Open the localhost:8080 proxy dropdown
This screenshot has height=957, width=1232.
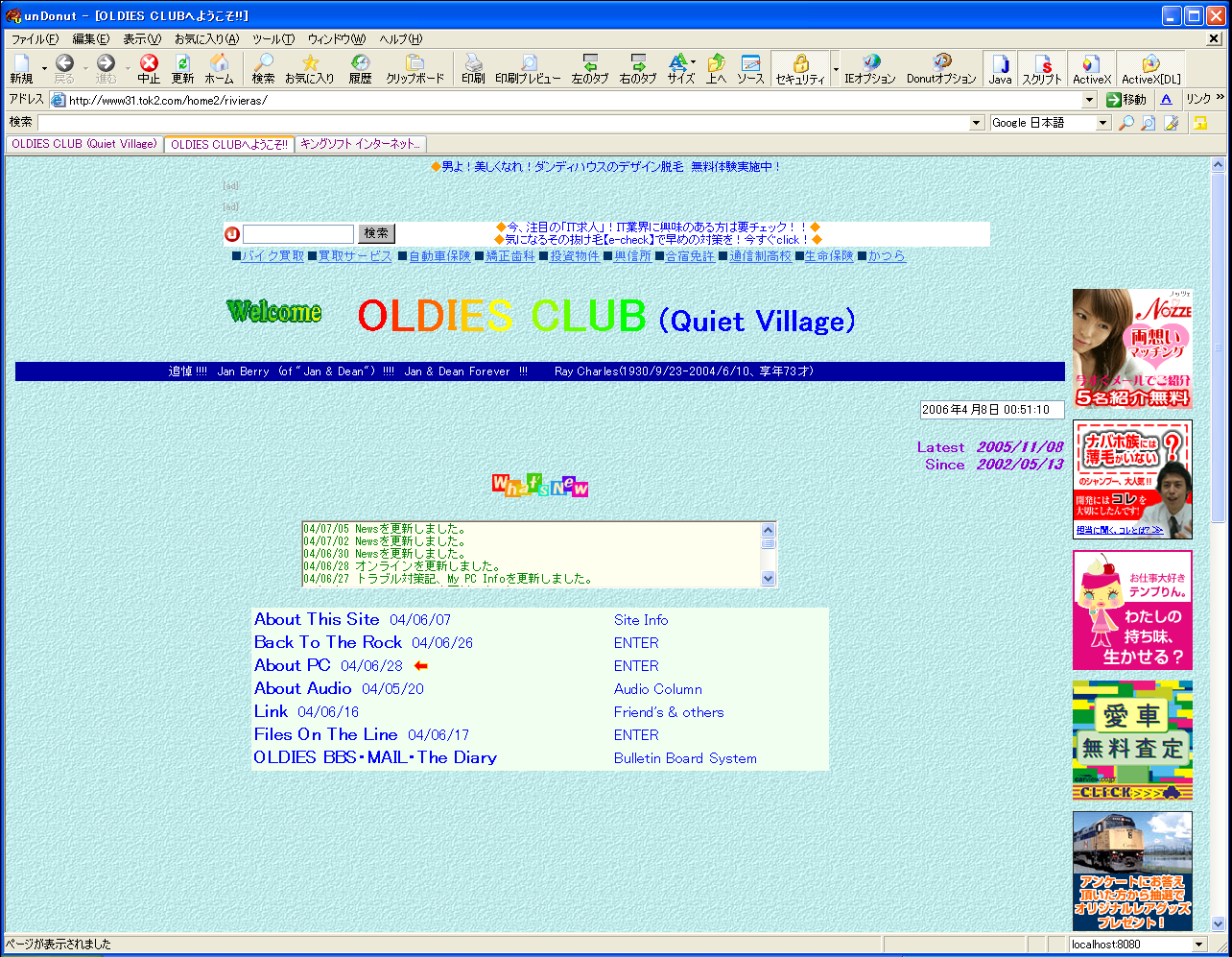1197,945
